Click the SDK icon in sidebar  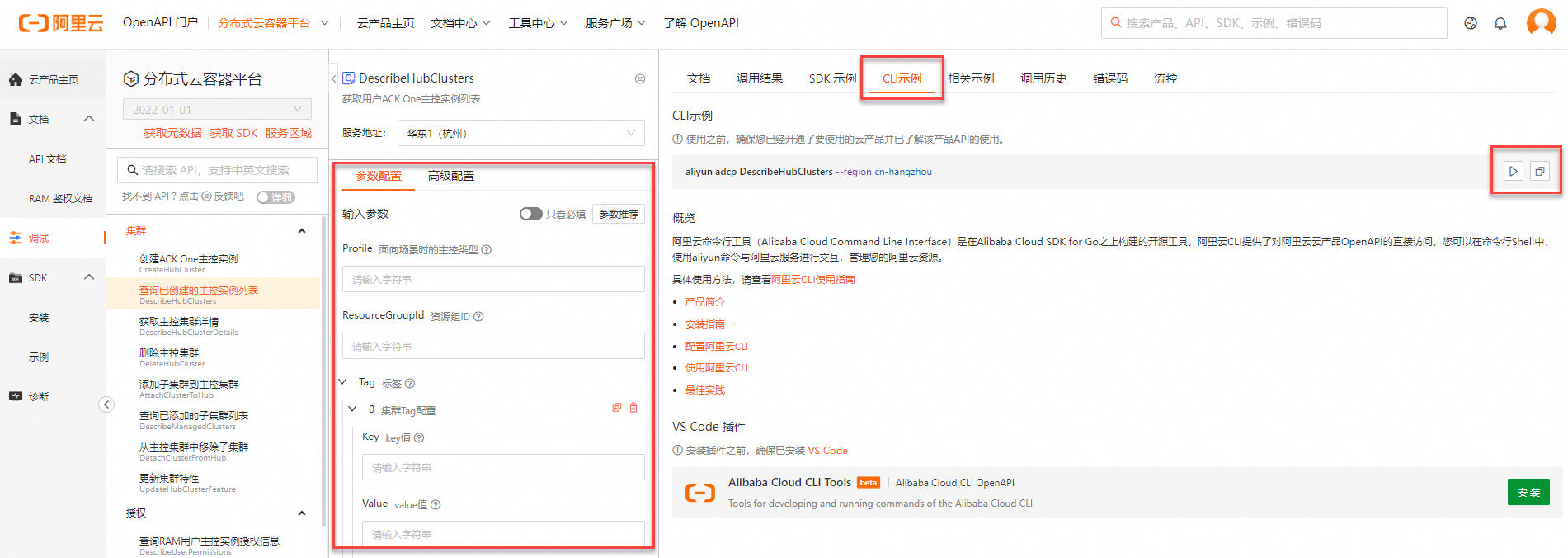[x=16, y=277]
